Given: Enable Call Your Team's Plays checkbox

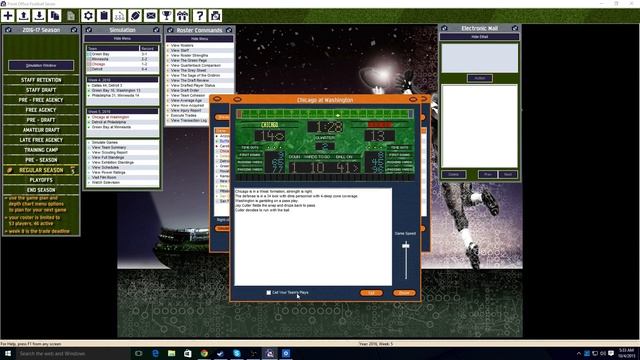Looking at the screenshot, I should tap(269, 293).
